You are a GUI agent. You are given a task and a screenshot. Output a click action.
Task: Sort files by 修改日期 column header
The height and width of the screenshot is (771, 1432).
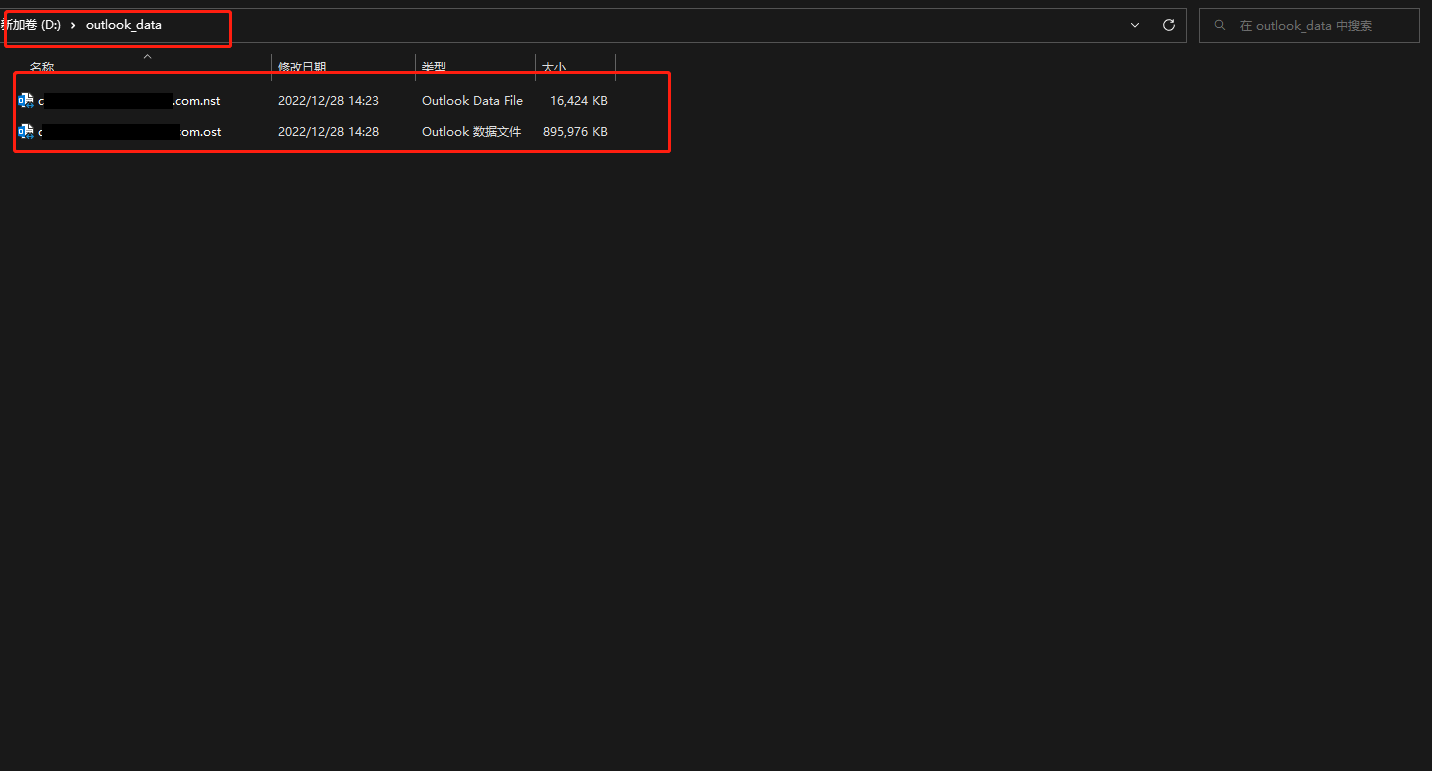[302, 67]
